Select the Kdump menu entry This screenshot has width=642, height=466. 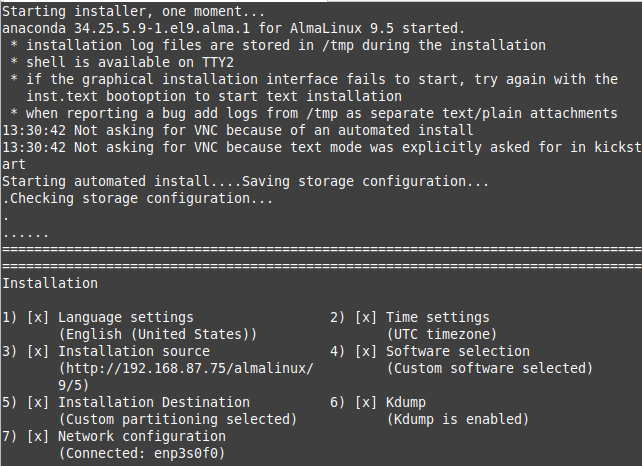[x=405, y=402]
